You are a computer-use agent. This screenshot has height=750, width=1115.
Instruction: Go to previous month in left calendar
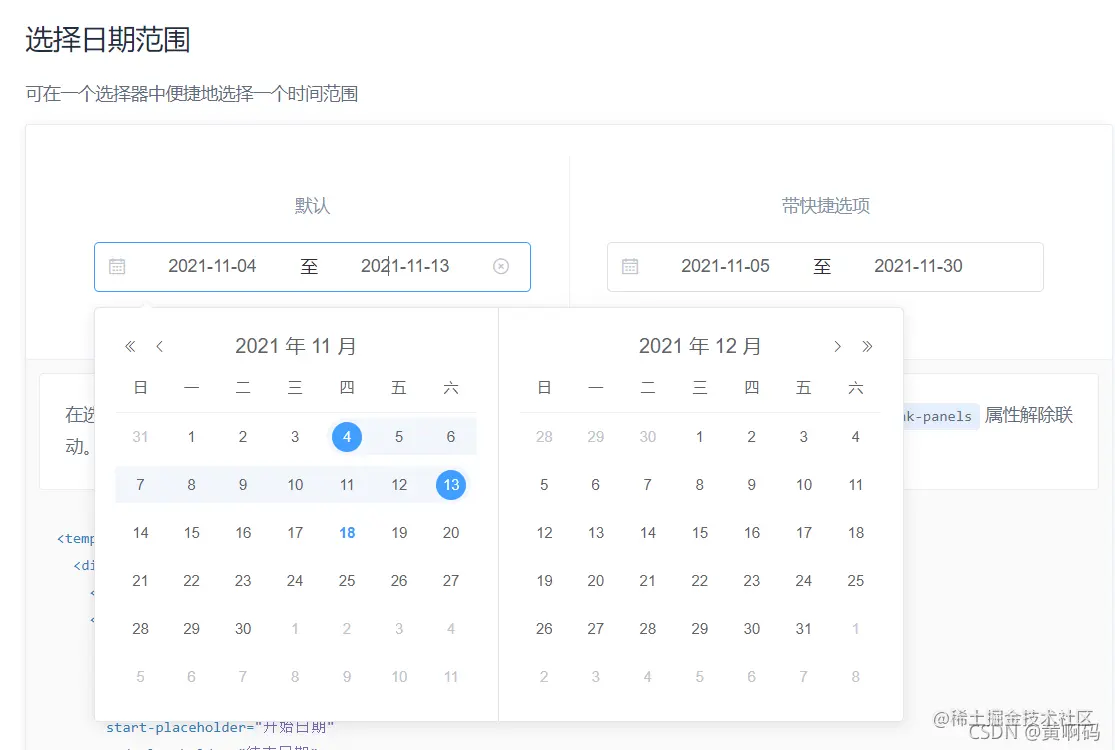[x=159, y=346]
